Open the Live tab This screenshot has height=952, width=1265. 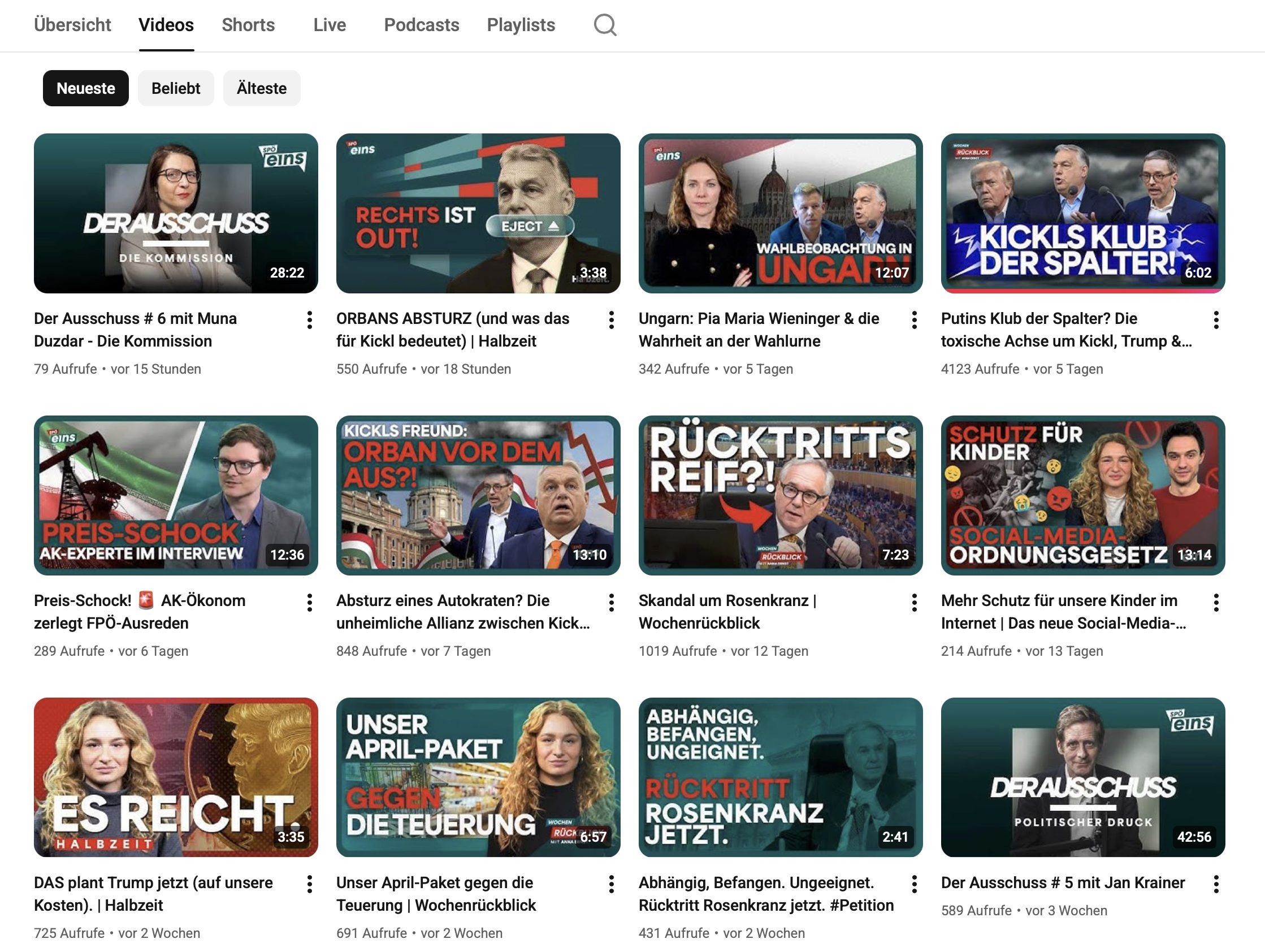(x=330, y=25)
